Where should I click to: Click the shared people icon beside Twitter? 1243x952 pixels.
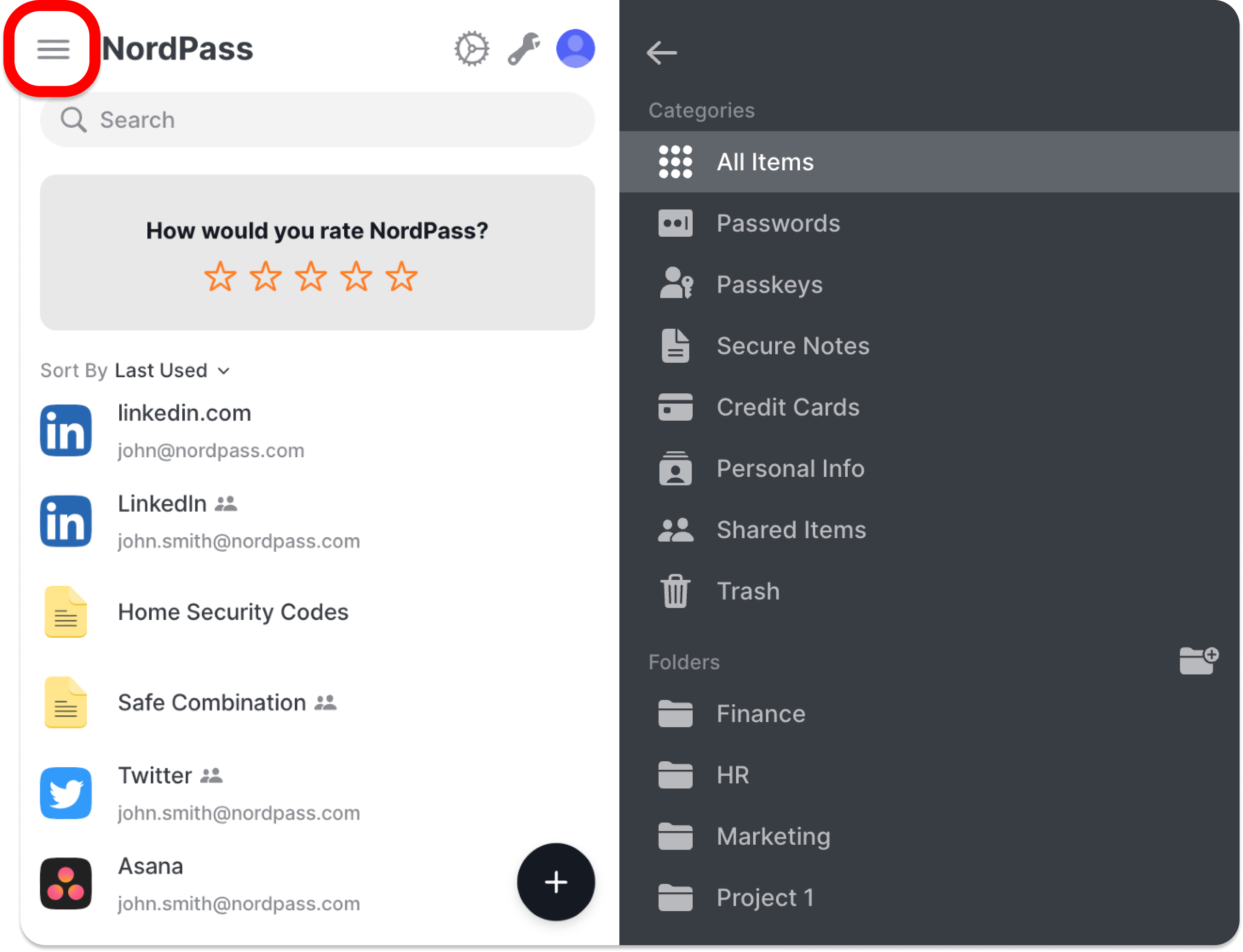click(x=212, y=776)
